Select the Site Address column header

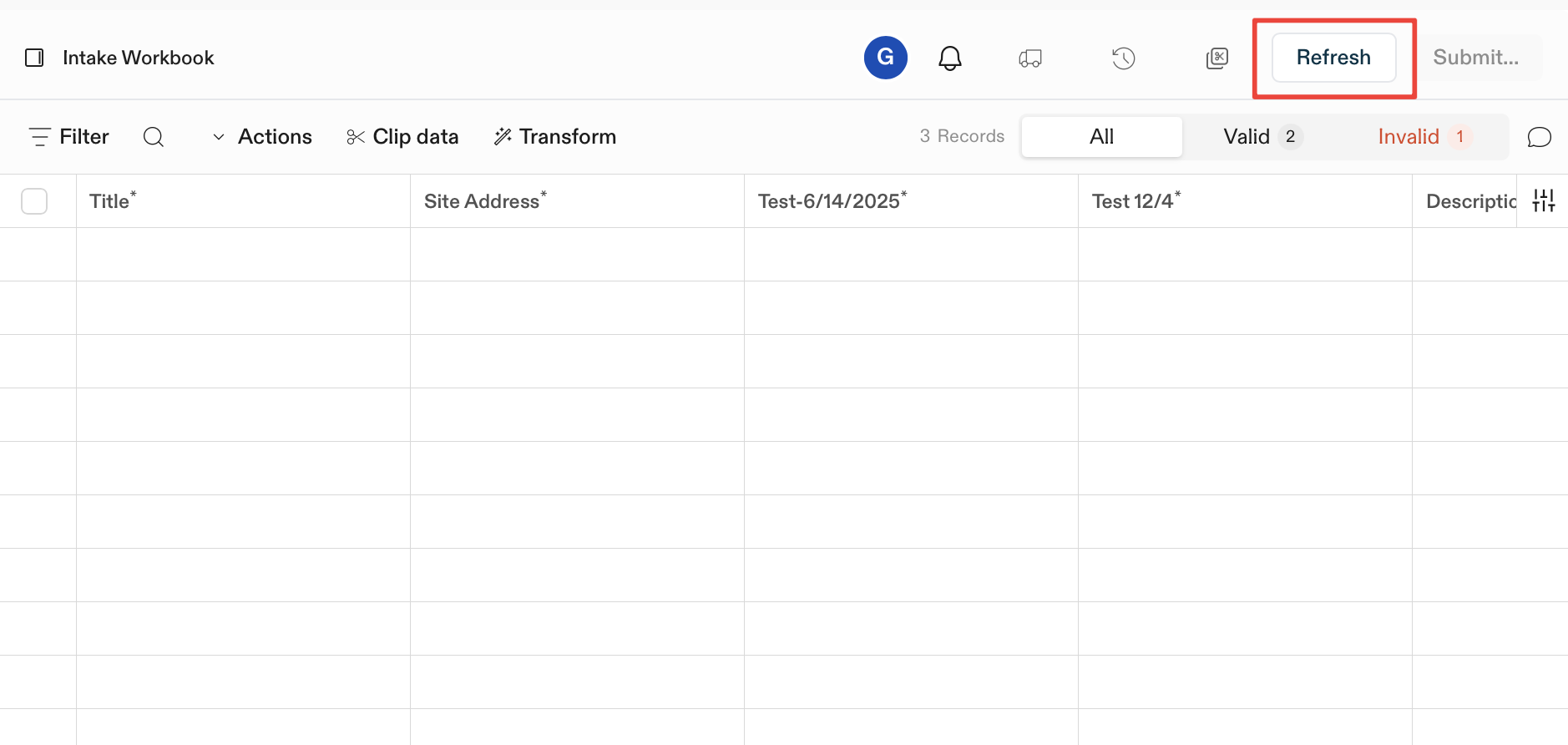[x=577, y=201]
